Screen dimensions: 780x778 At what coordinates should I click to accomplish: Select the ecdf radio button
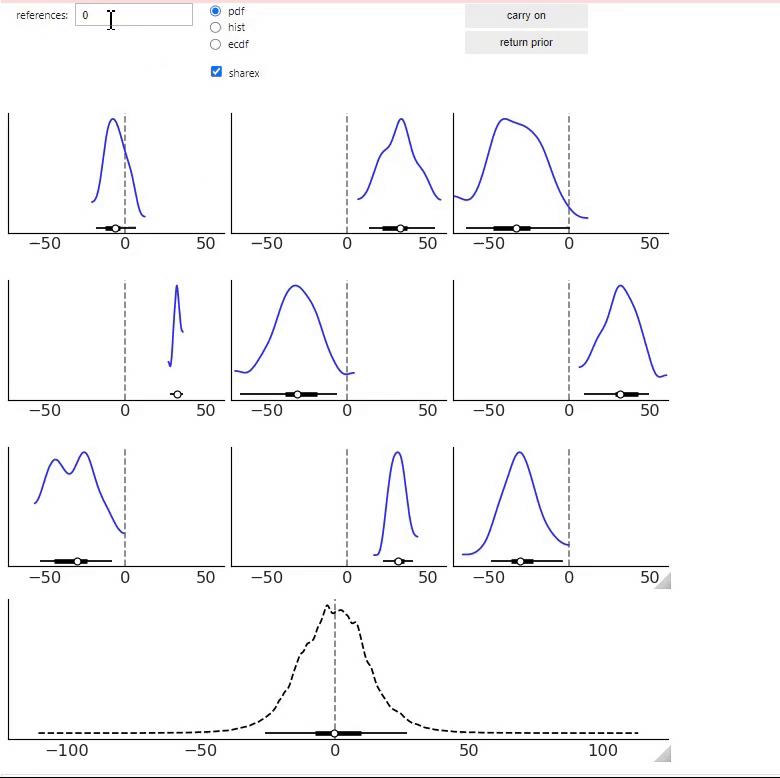point(215,44)
